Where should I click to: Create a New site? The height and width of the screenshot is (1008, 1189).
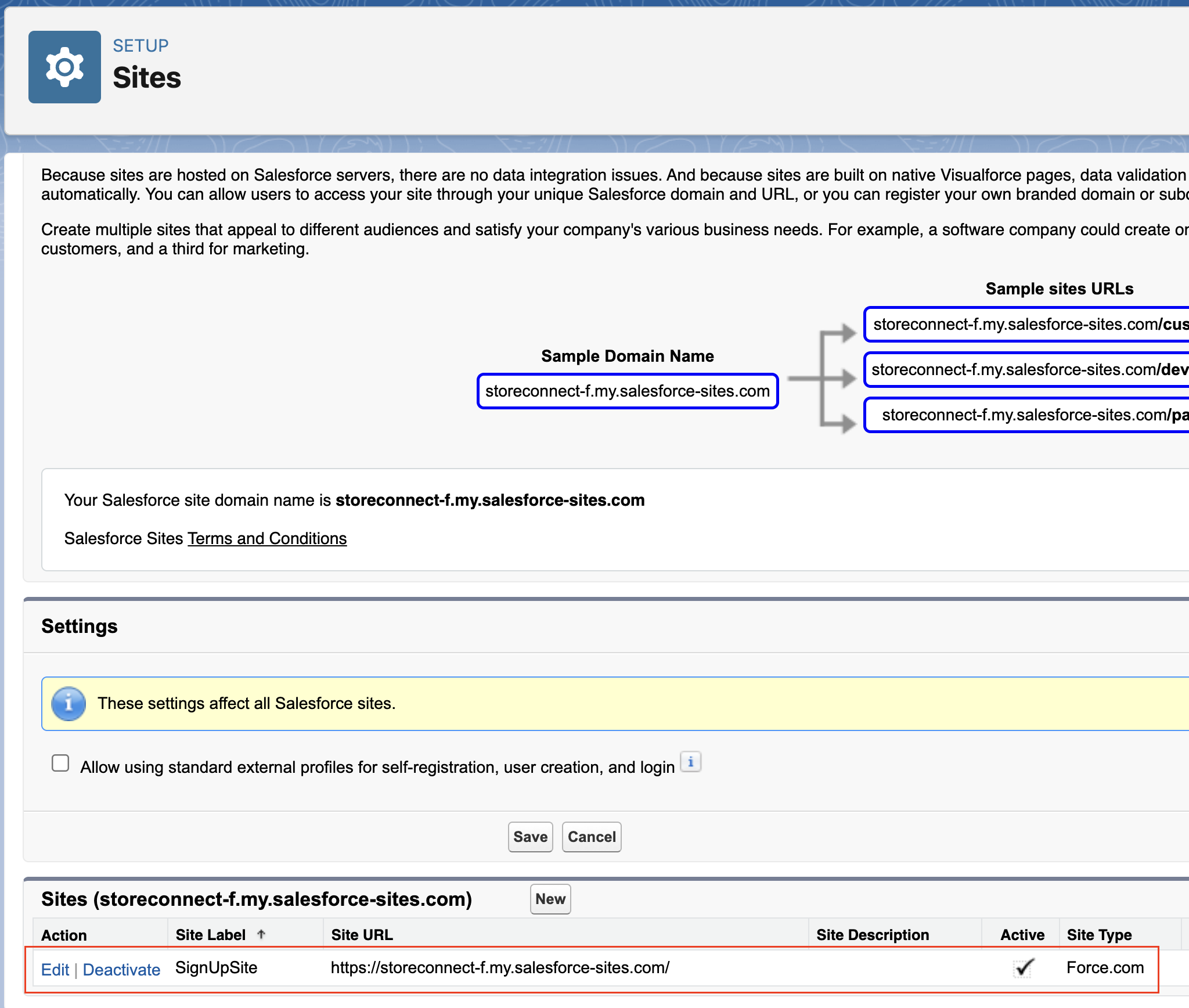550,899
